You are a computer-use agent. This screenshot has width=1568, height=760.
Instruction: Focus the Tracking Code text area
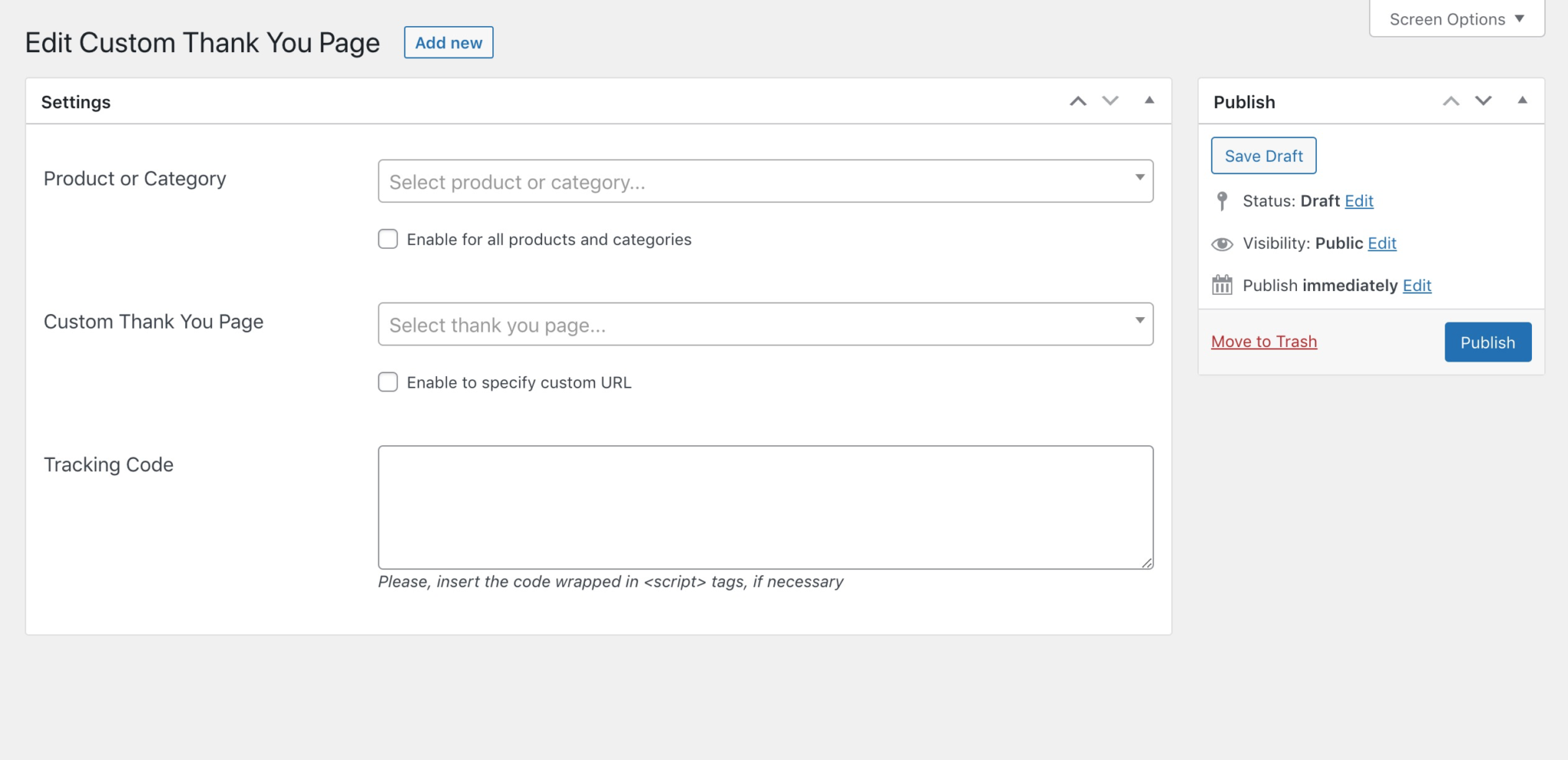765,507
